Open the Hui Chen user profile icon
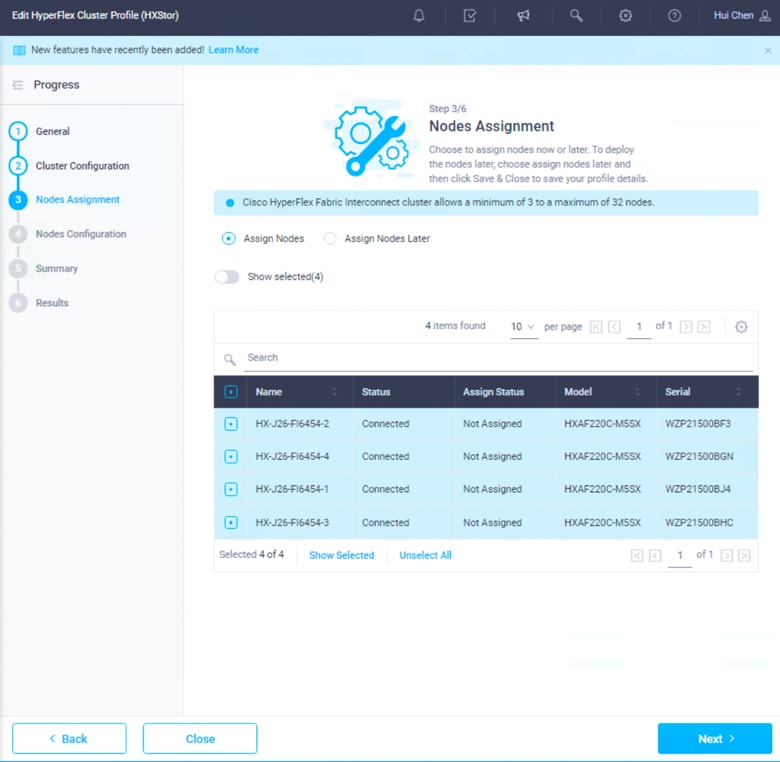The height and width of the screenshot is (762, 780). (765, 15)
